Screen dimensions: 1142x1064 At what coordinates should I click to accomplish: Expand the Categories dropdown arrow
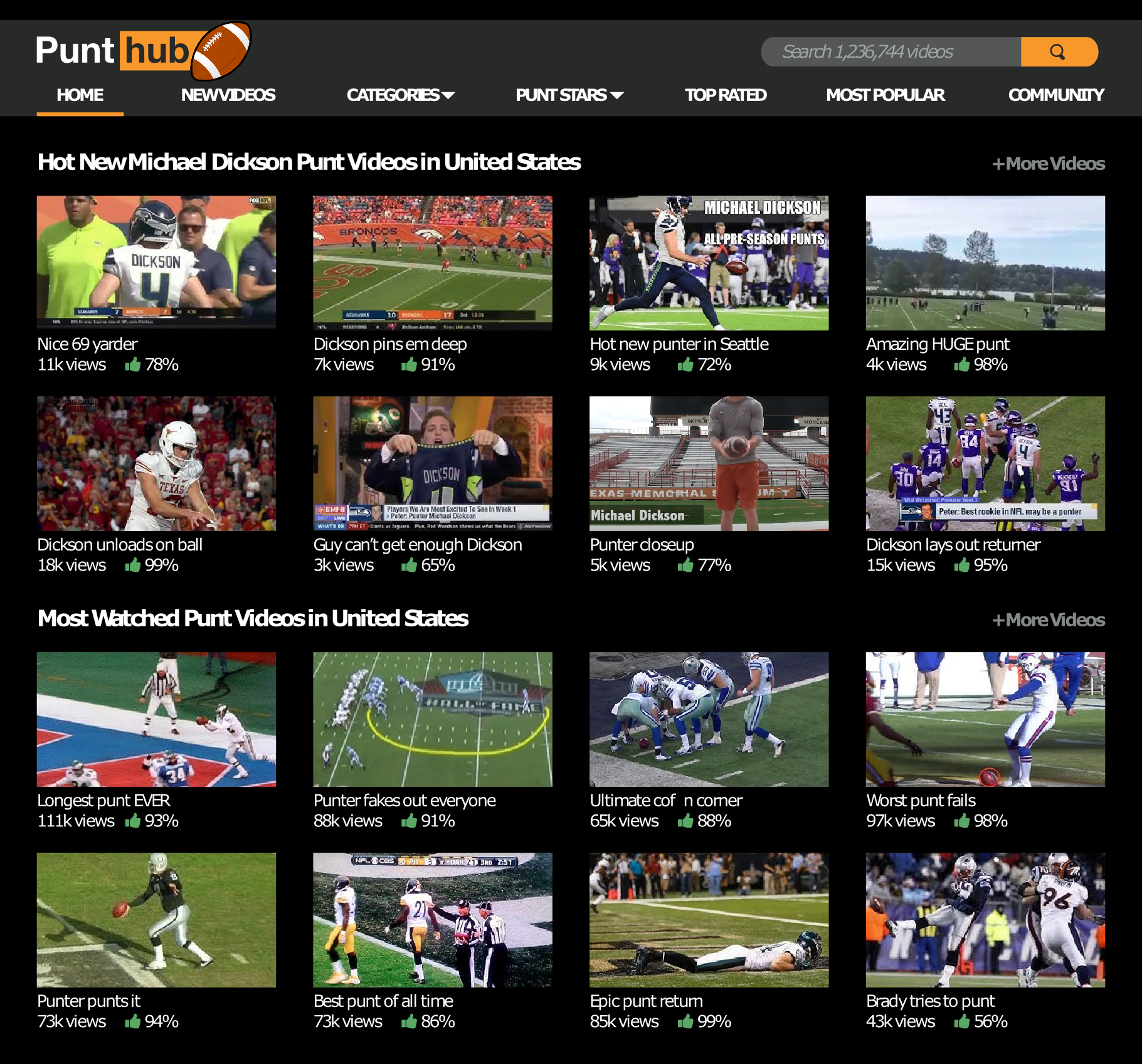(x=448, y=95)
